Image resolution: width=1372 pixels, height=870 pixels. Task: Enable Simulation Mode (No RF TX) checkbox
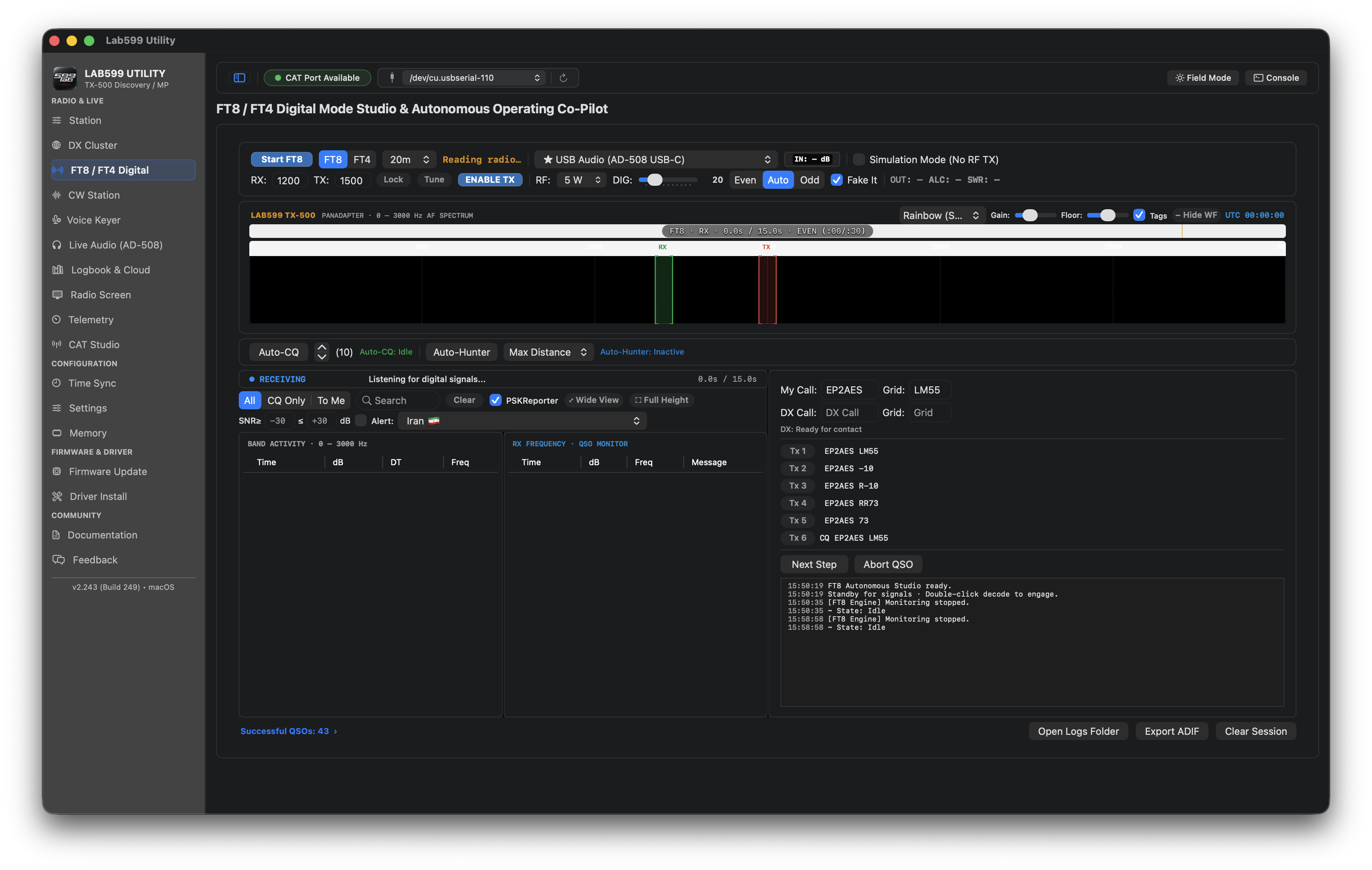click(x=859, y=159)
